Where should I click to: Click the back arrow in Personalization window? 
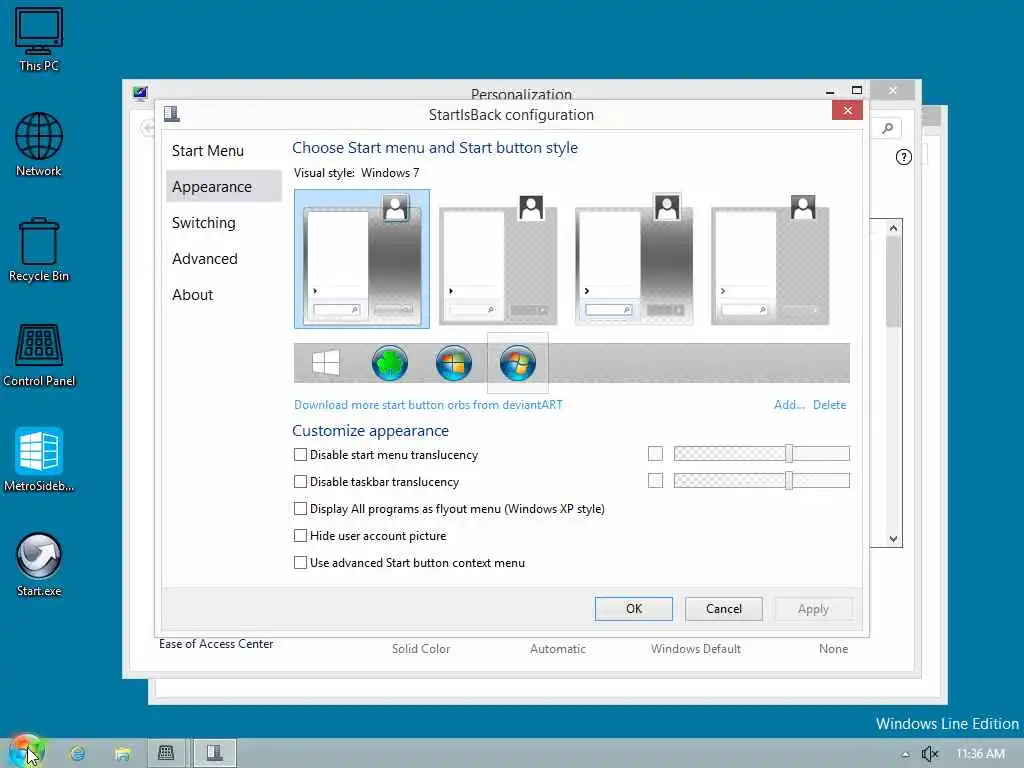coord(148,128)
